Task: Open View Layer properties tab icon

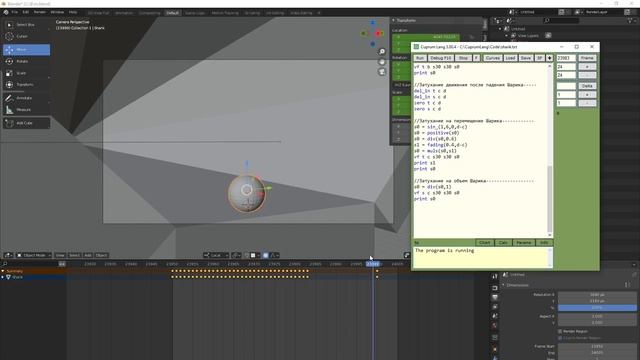Action: [x=495, y=307]
